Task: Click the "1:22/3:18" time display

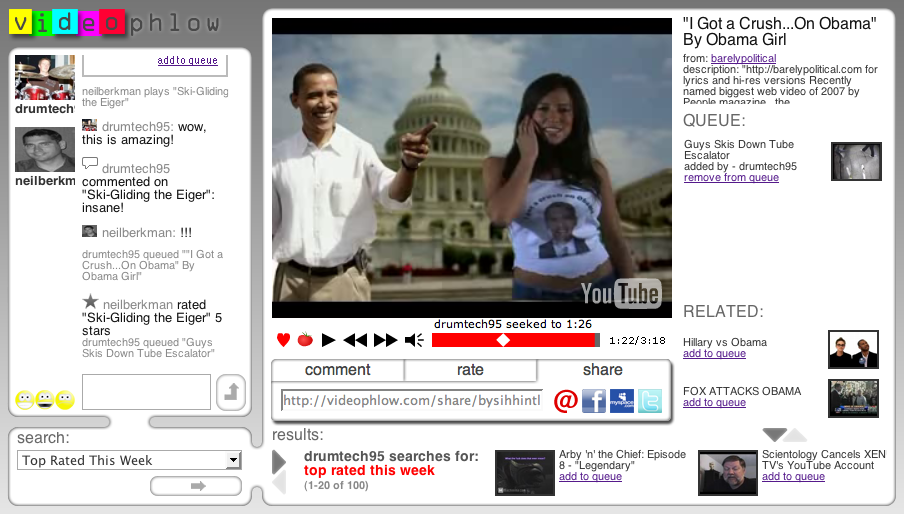Action: click(637, 341)
